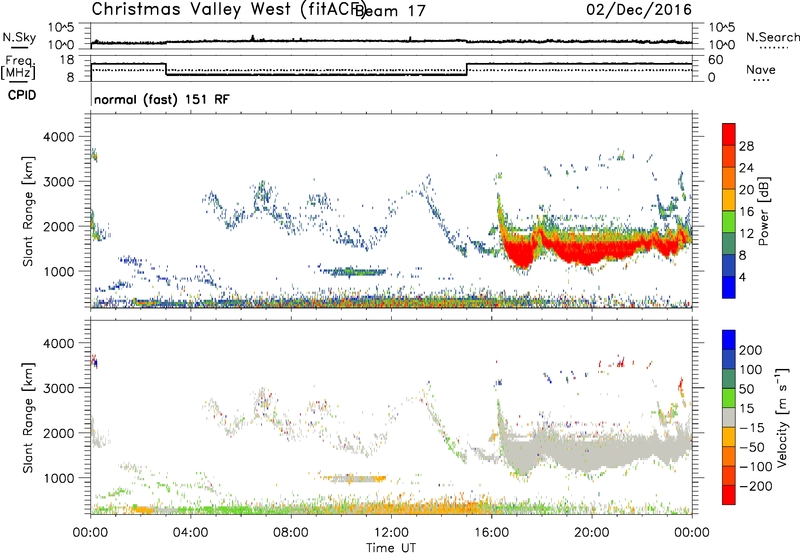
Task: Click the 16:00 time axis label
Action: (x=491, y=533)
